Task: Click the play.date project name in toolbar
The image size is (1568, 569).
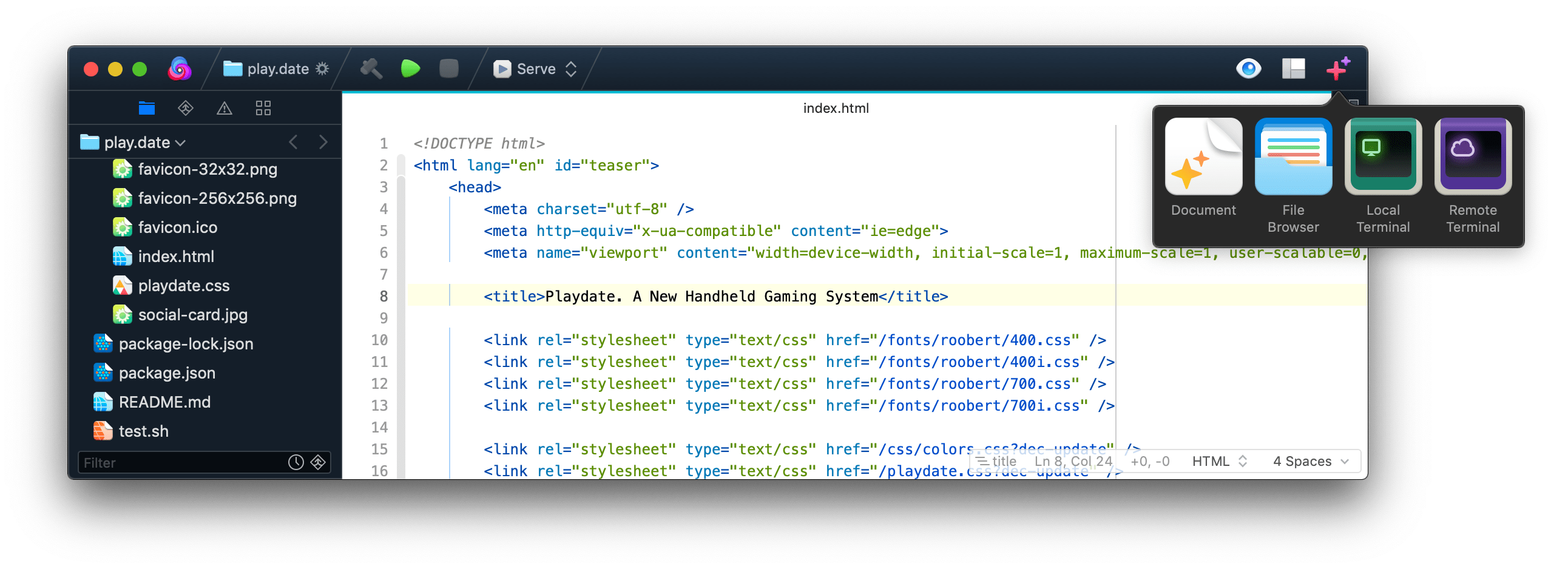Action: (x=277, y=69)
